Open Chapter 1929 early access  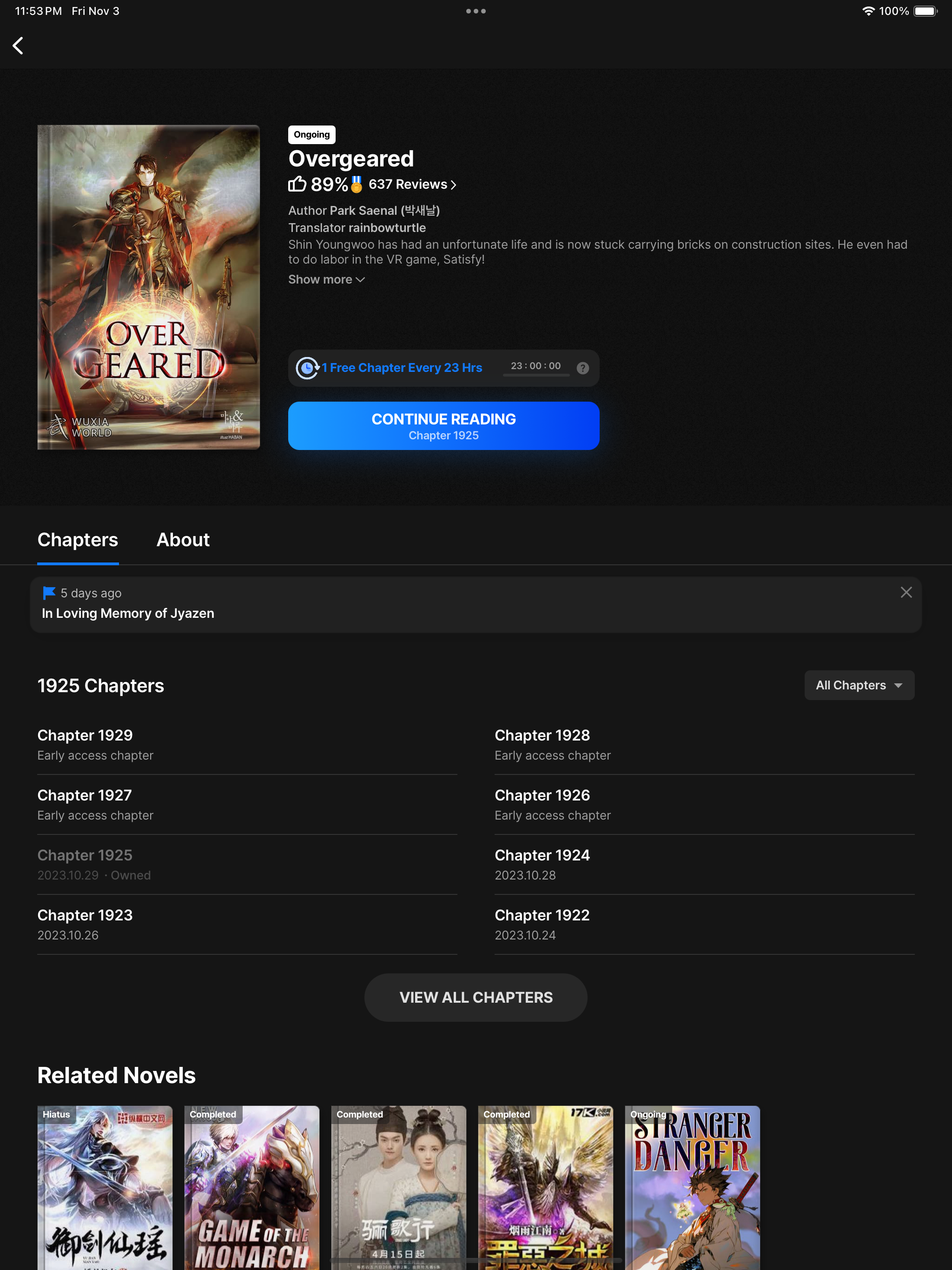coord(247,745)
